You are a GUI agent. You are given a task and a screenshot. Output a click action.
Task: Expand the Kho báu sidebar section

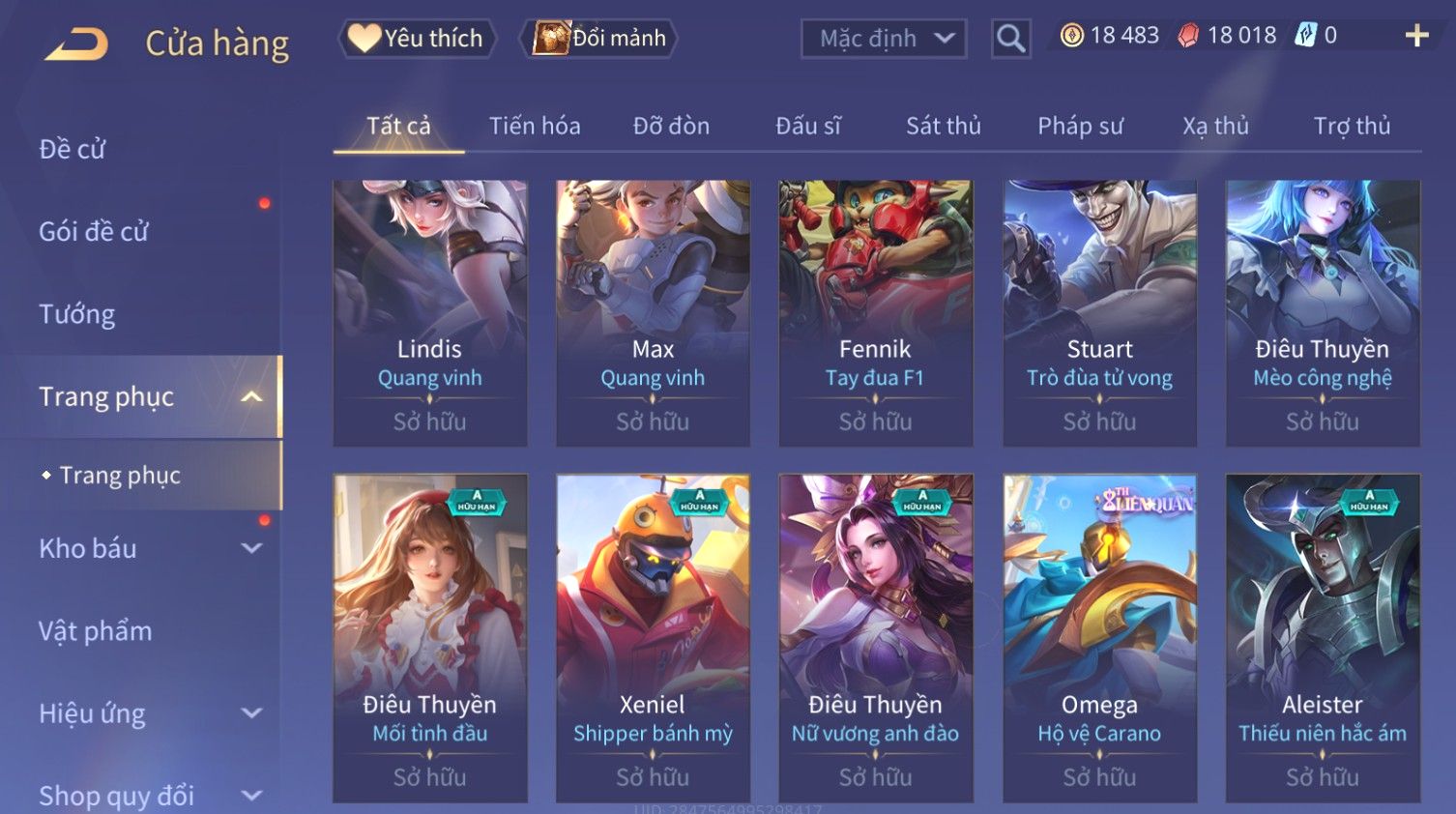(x=251, y=548)
